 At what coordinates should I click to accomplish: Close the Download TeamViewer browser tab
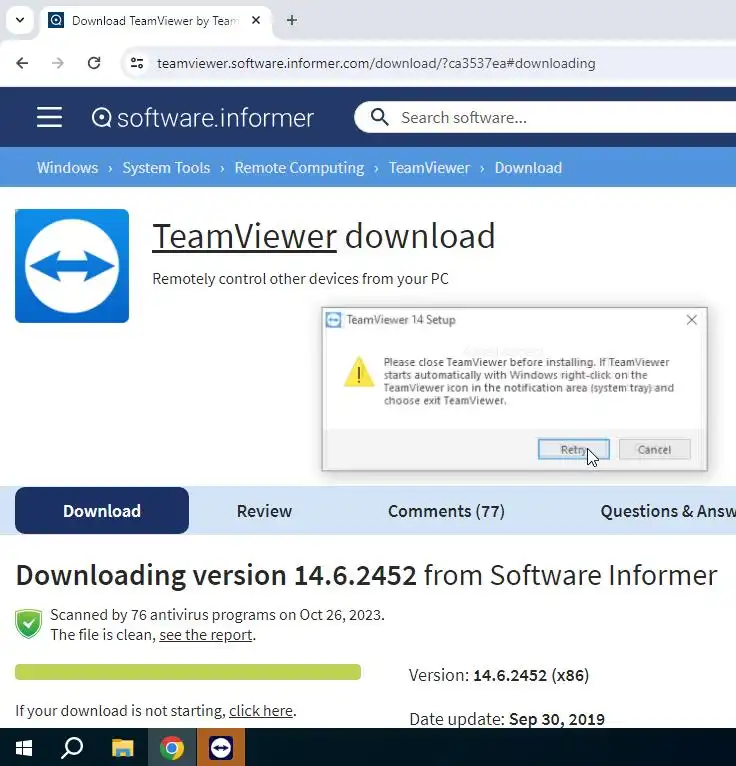256,21
